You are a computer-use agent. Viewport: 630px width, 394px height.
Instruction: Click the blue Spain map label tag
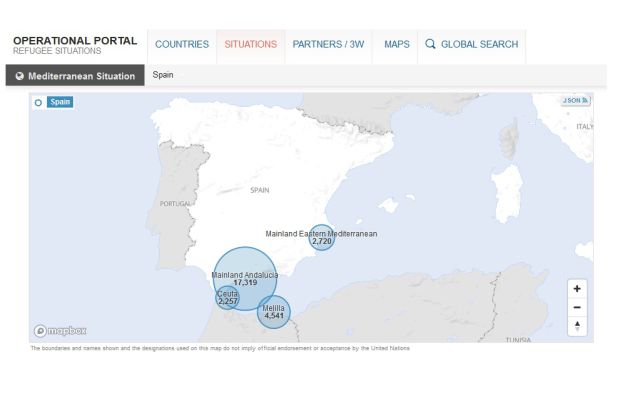60,102
